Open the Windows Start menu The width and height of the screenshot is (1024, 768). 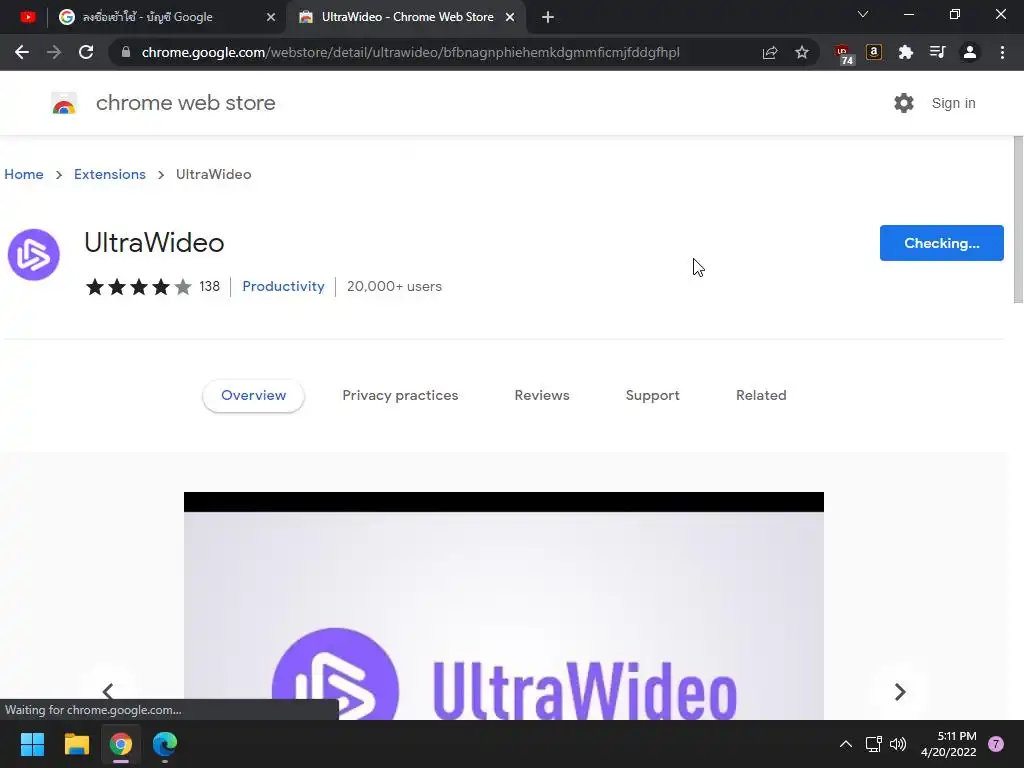pyautogui.click(x=32, y=744)
